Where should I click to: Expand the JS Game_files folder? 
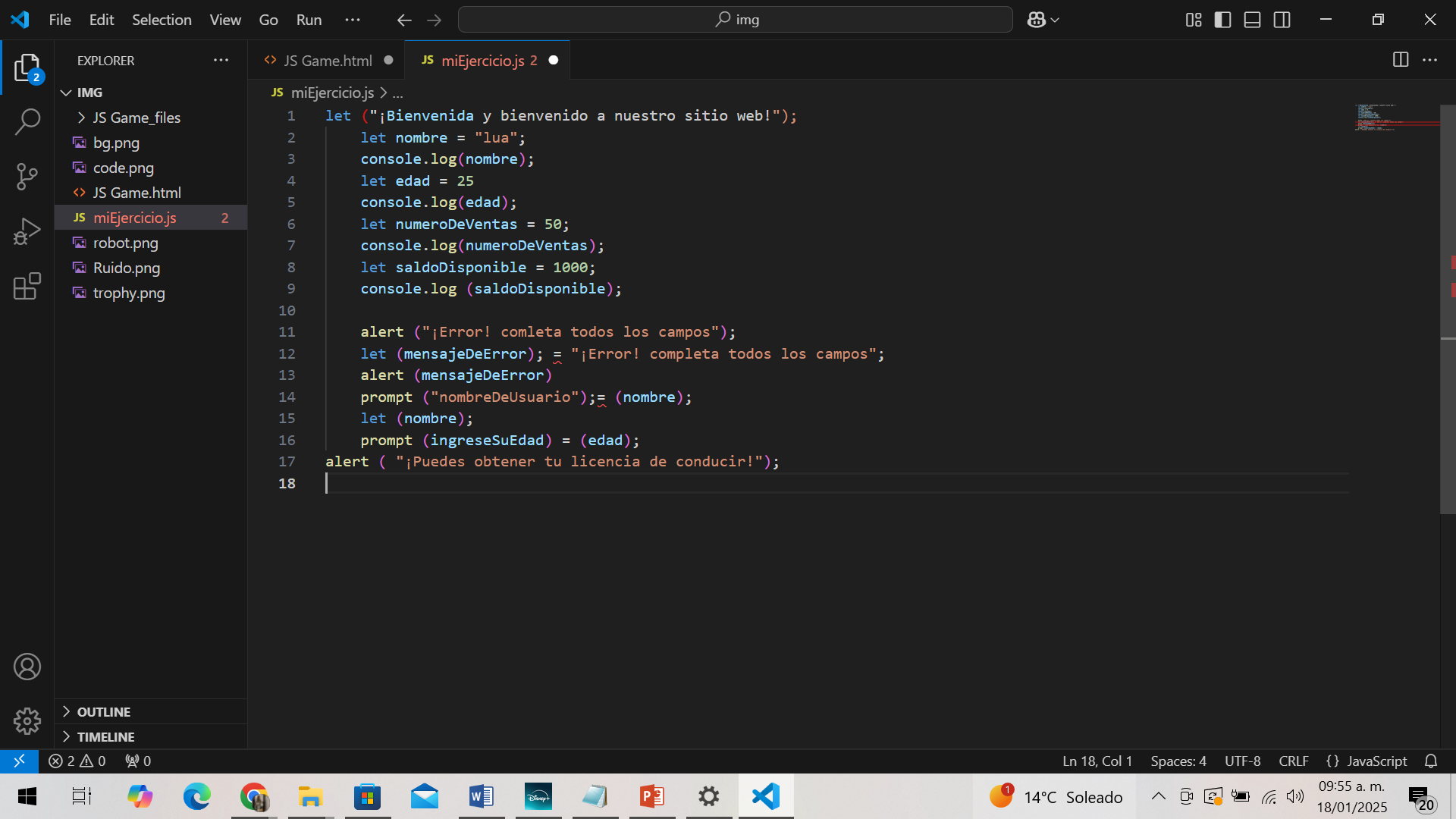151,118
